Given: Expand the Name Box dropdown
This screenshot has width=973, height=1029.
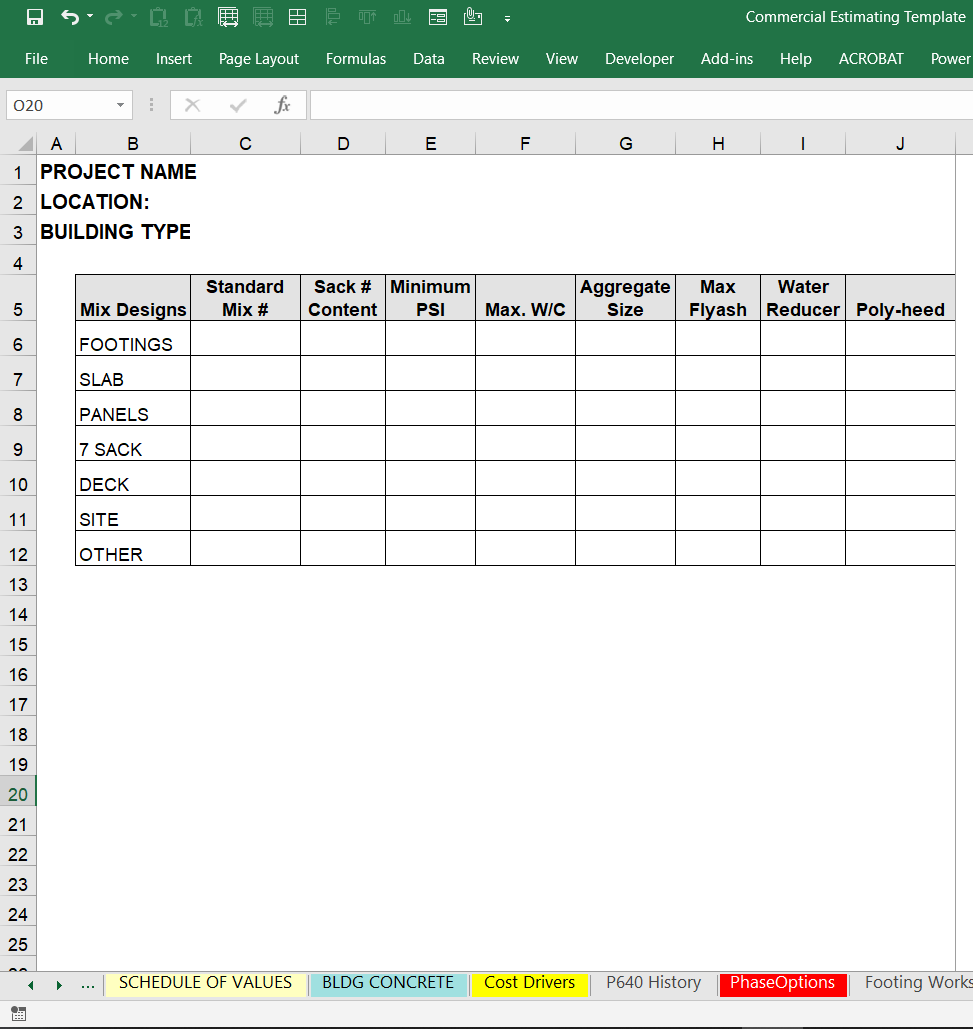Looking at the screenshot, I should click(120, 105).
